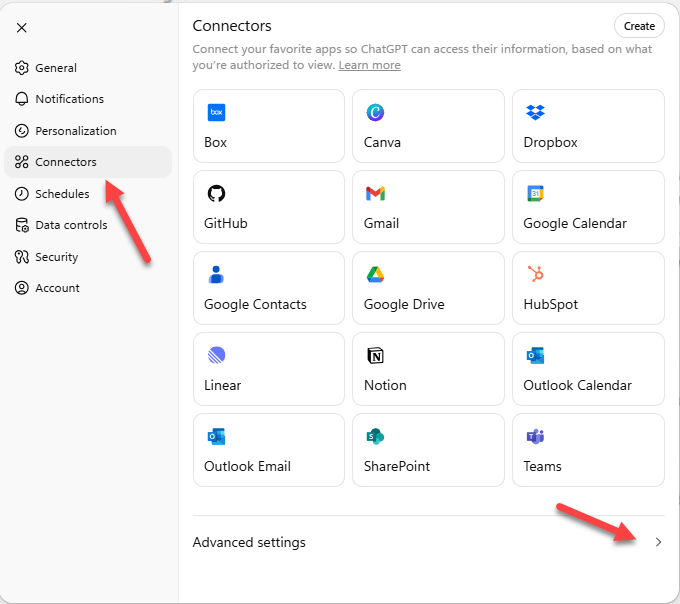Click the Outlook Email icon

point(216,436)
